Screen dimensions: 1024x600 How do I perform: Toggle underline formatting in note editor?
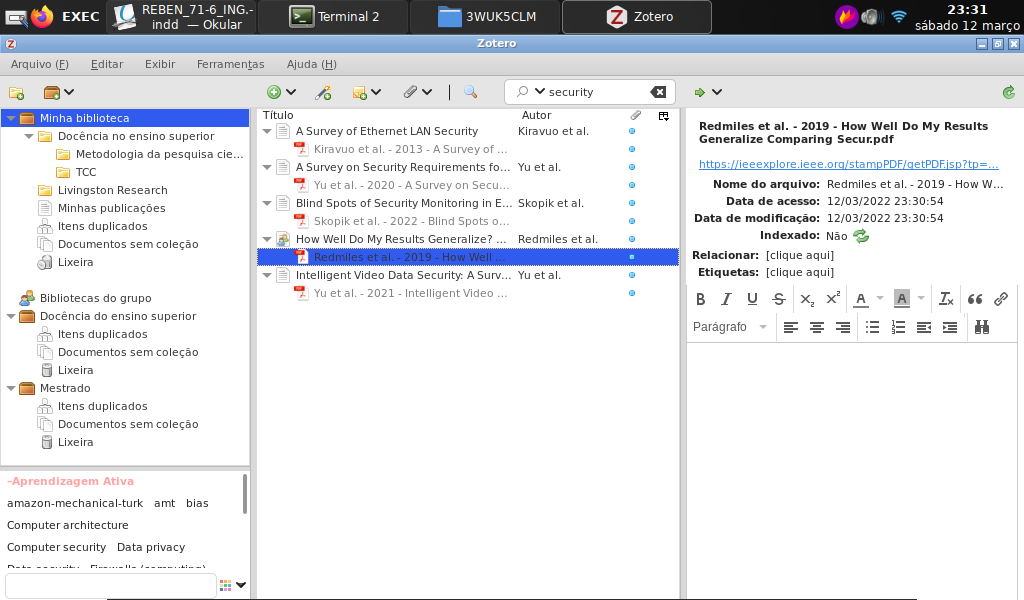click(x=752, y=299)
